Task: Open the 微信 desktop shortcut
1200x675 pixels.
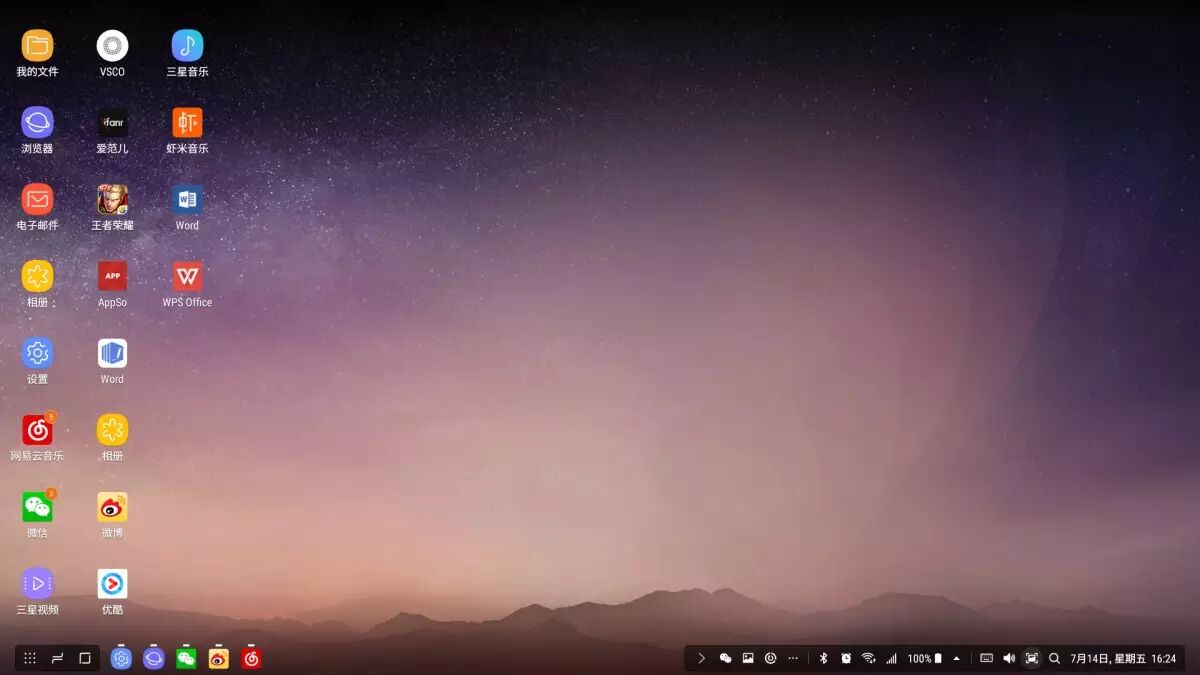Action: (37, 507)
